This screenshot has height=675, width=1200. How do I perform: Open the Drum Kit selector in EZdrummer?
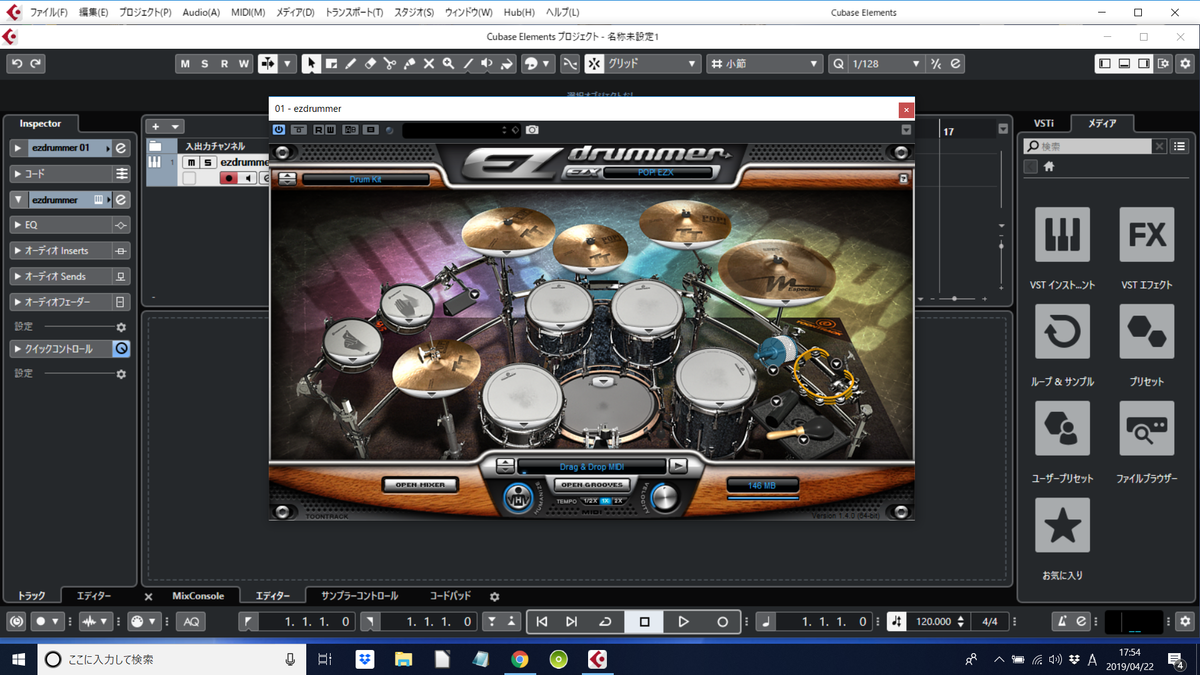[x=366, y=179]
